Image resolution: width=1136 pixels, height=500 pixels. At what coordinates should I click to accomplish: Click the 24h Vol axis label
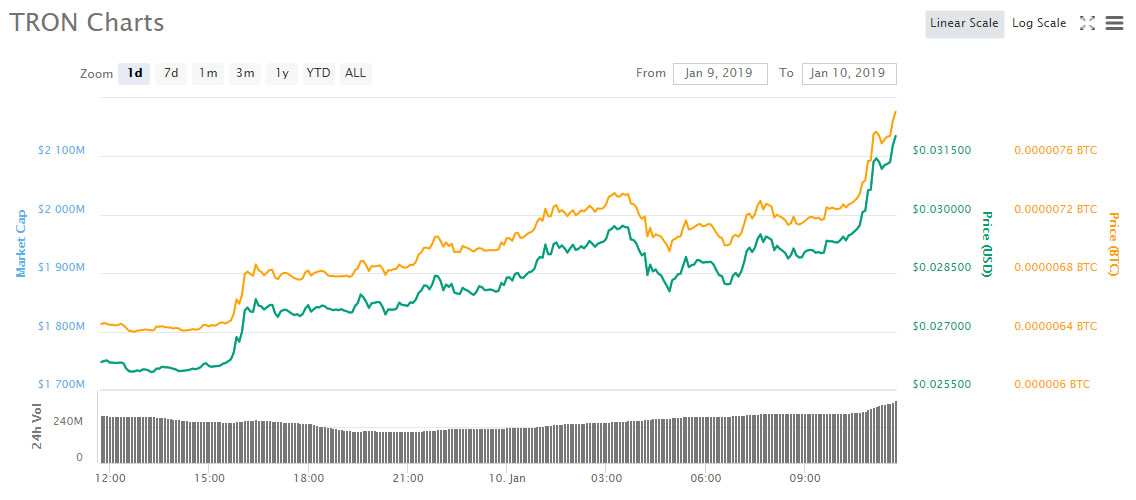[x=37, y=427]
